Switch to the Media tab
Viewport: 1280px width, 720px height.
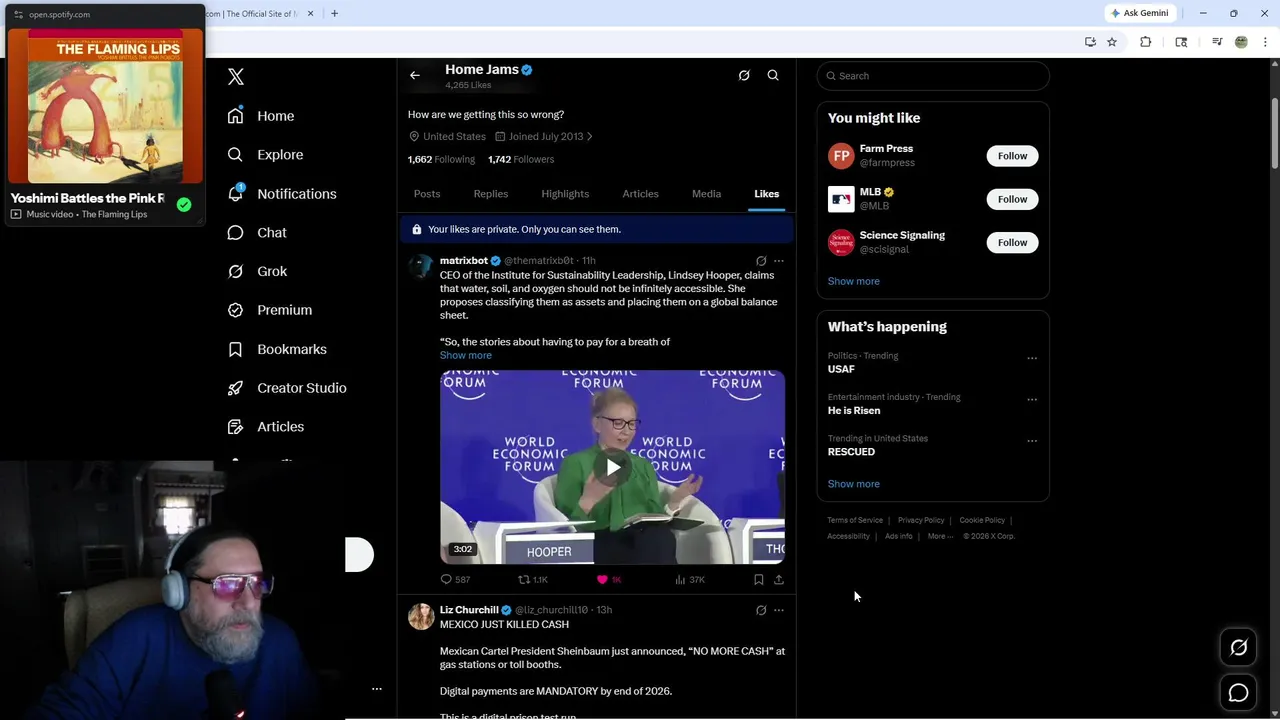(706, 194)
